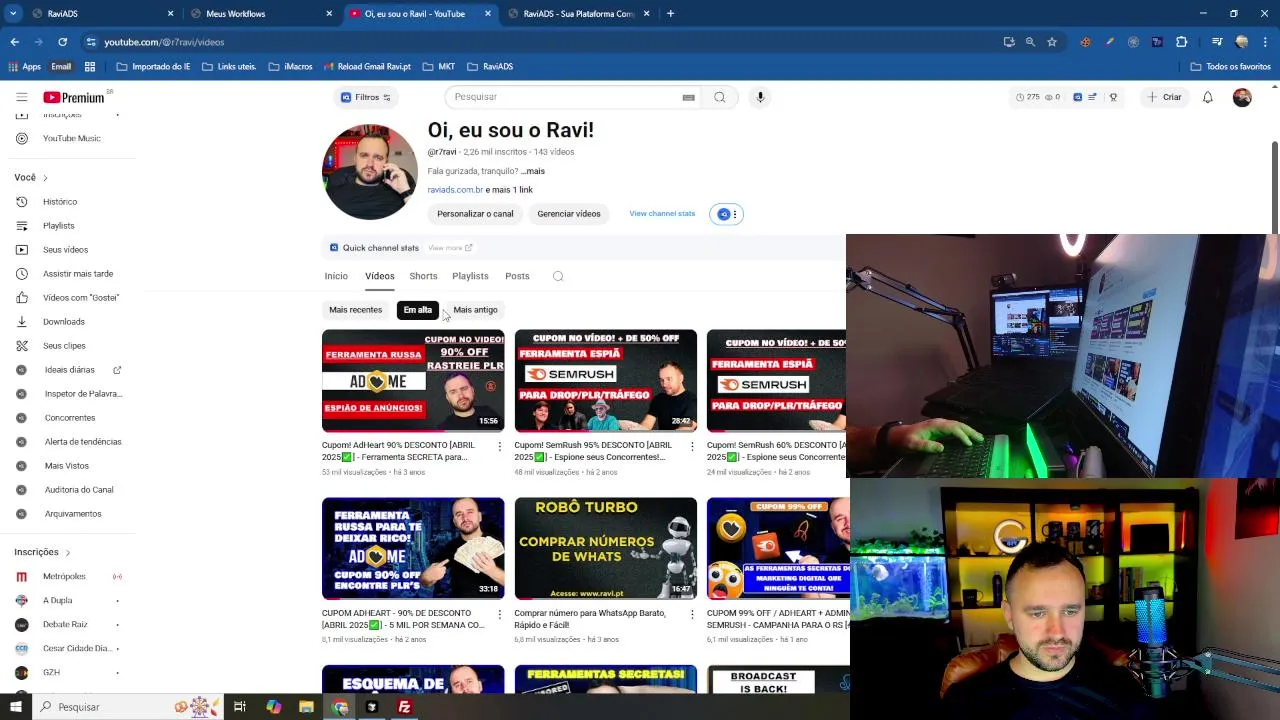The height and width of the screenshot is (720, 1280).
Task: Open the Filtros button
Action: pyautogui.click(x=365, y=97)
